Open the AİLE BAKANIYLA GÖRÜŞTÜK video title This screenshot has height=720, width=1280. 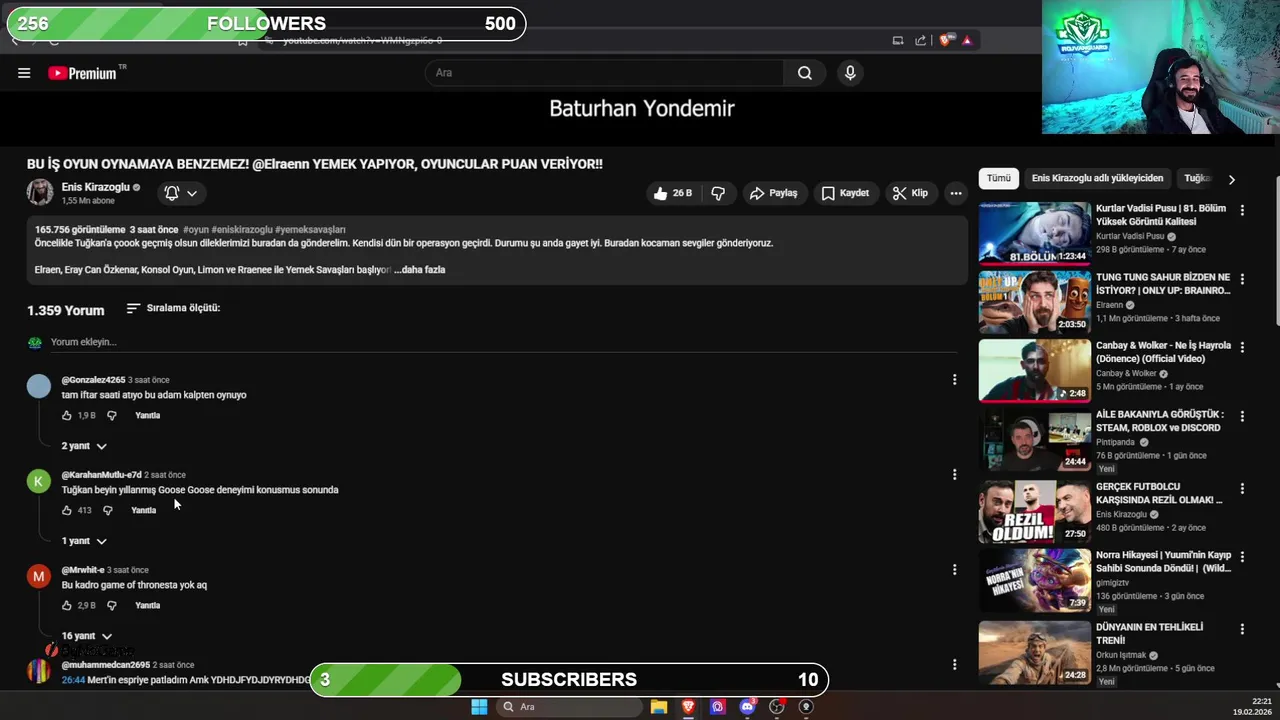pyautogui.click(x=1160, y=421)
